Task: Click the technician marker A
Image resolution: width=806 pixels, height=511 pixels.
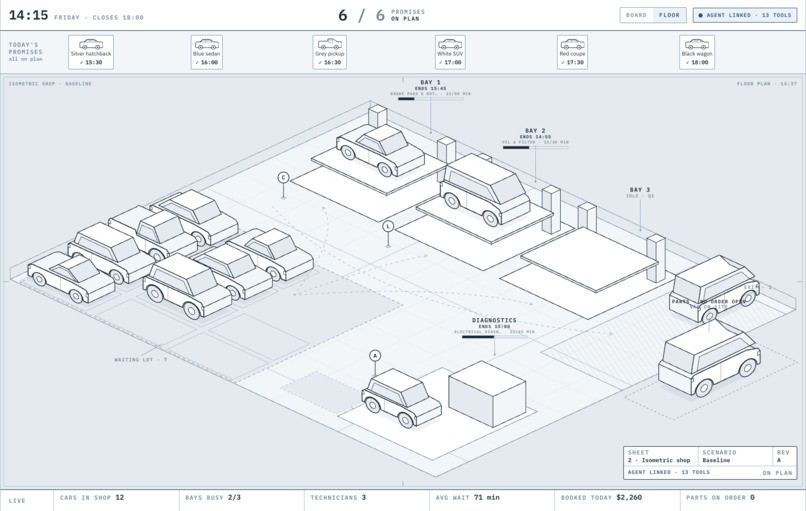Action: coord(375,356)
